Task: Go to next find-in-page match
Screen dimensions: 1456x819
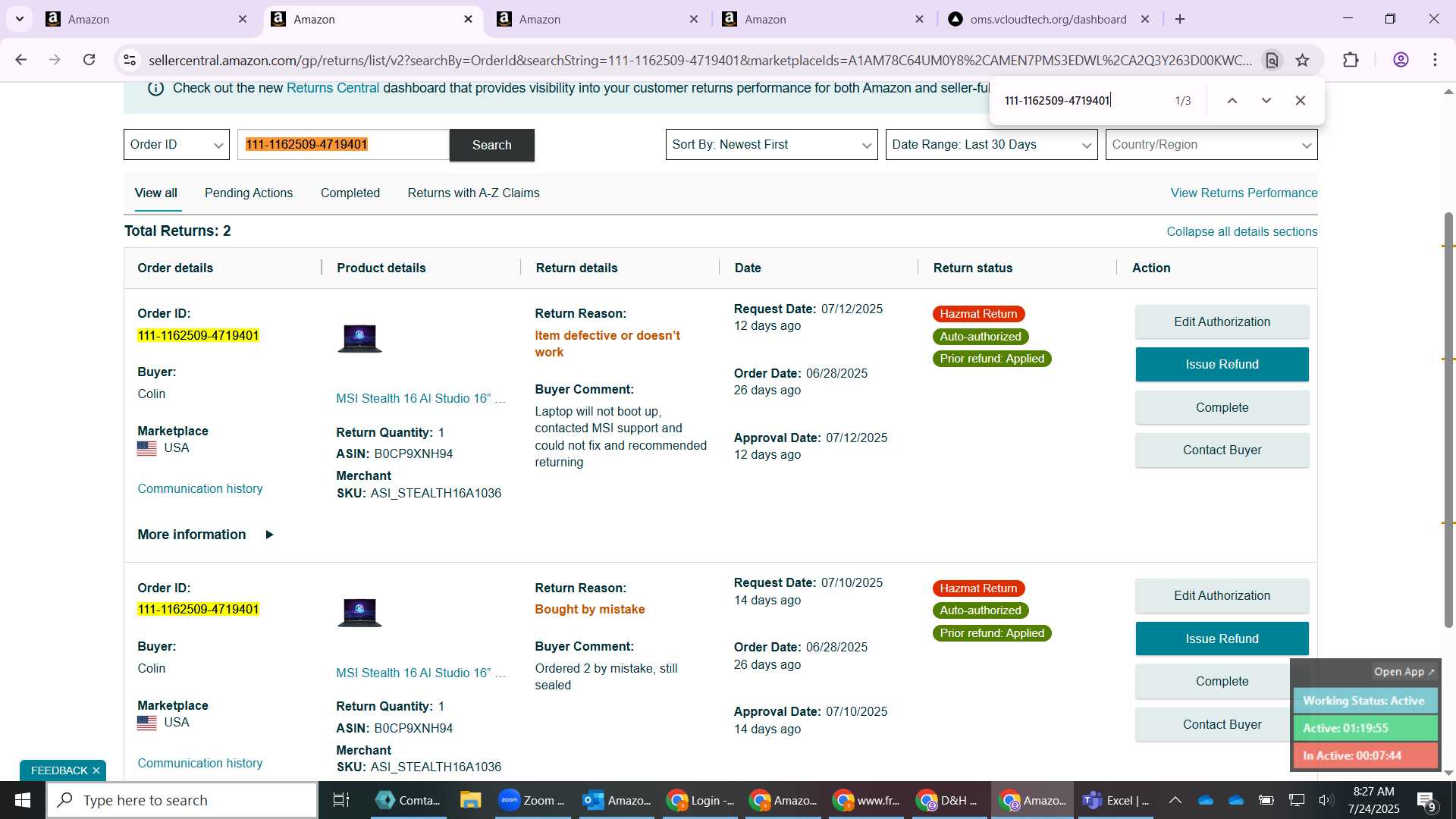Action: (x=1266, y=100)
